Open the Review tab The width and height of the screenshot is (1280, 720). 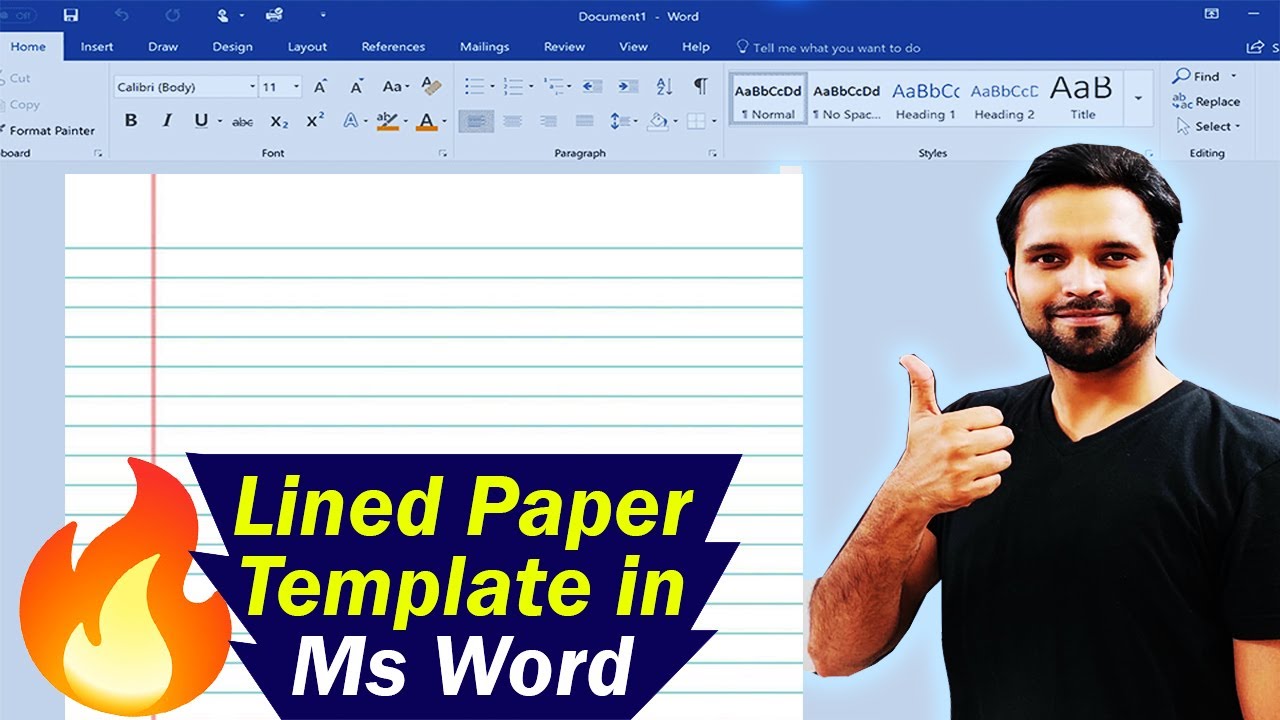click(x=565, y=47)
